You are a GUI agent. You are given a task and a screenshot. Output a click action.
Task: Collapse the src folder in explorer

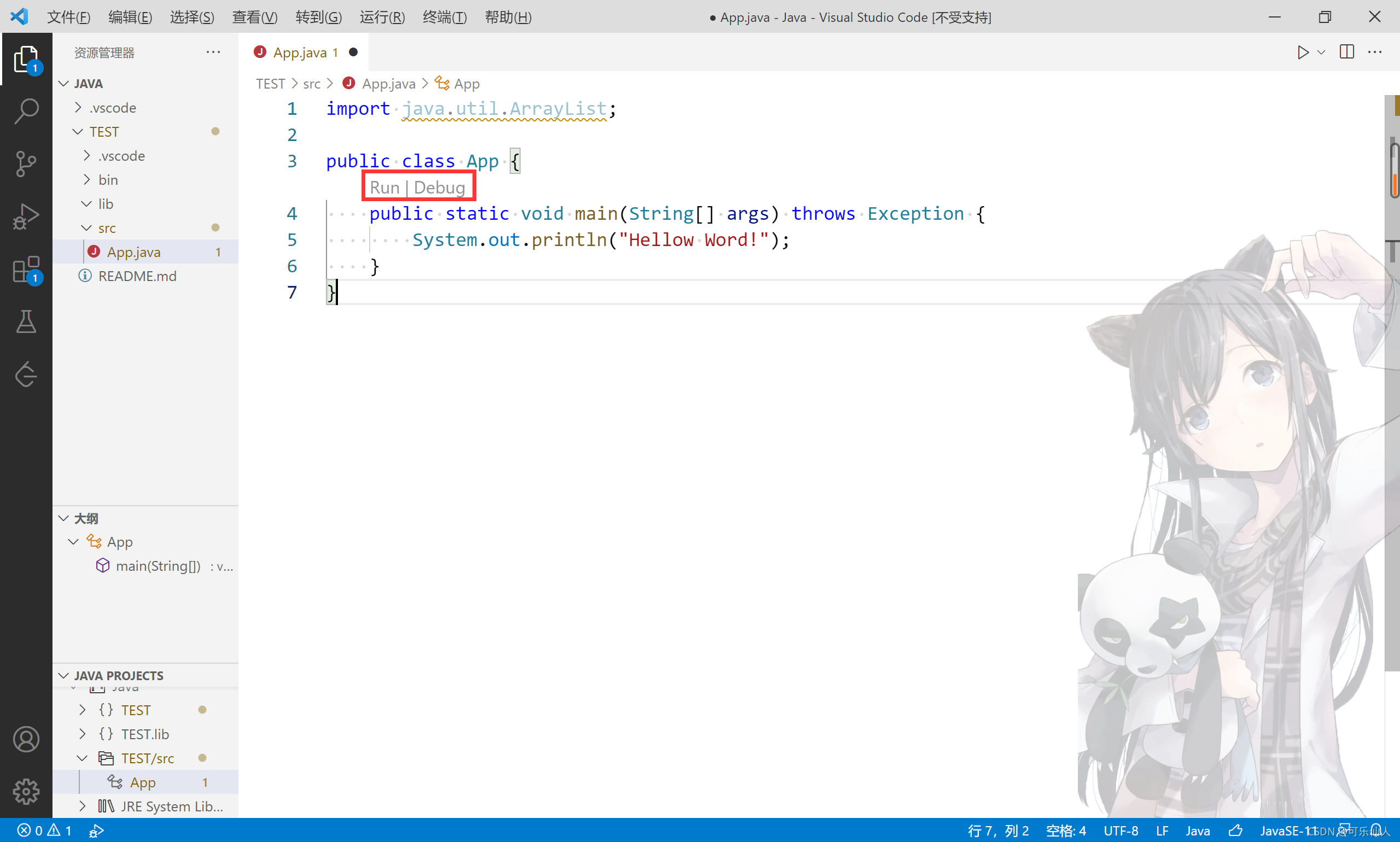[87, 228]
